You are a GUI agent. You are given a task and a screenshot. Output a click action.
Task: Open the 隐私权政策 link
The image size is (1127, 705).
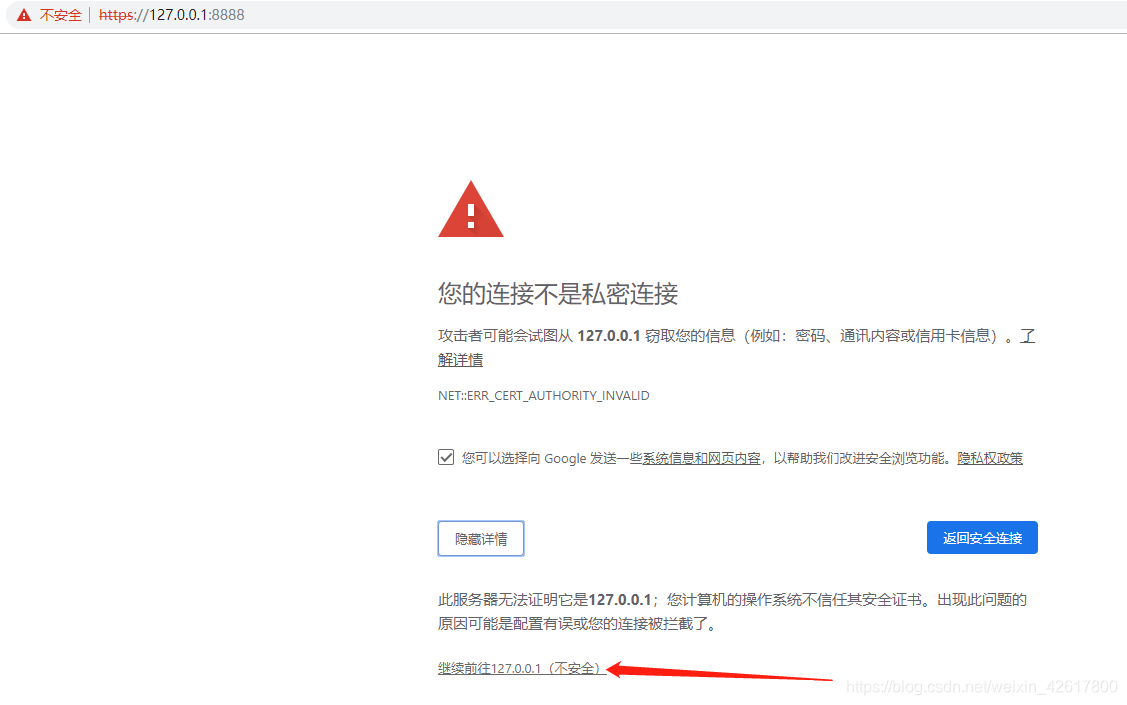point(990,459)
